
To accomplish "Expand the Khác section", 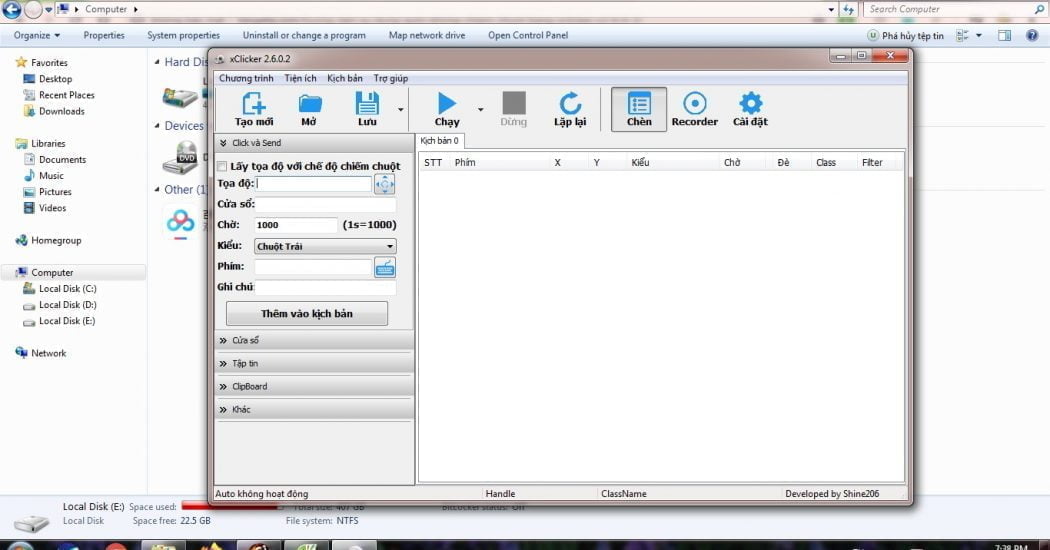I will (314, 409).
